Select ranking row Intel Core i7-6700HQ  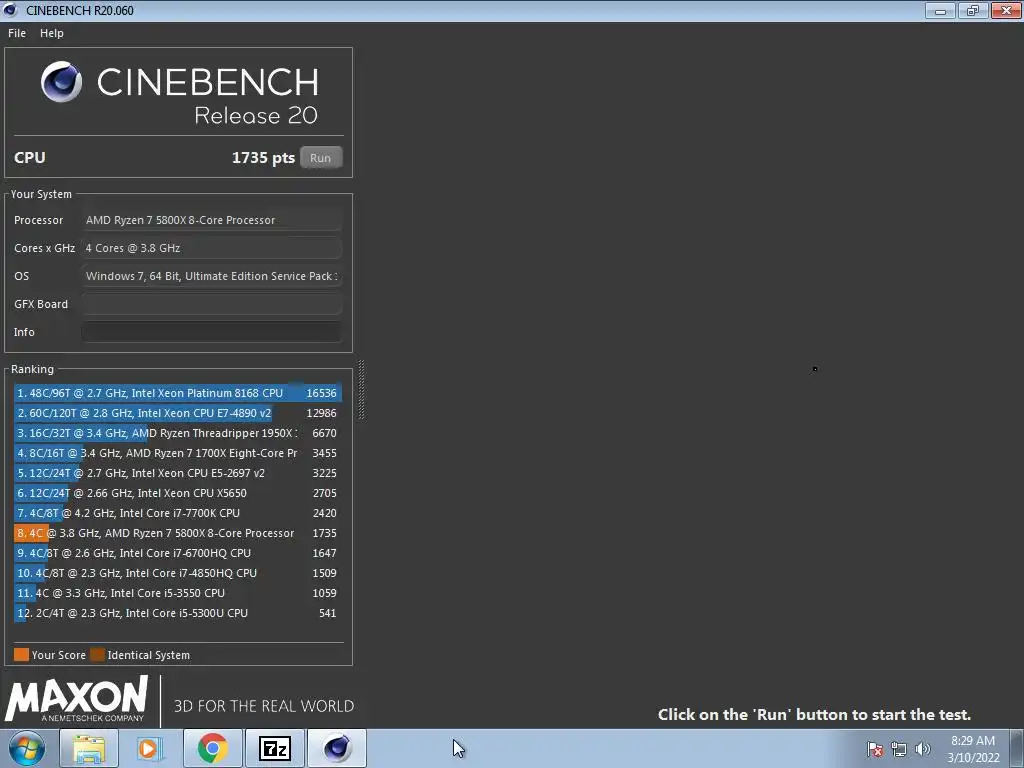coord(178,553)
